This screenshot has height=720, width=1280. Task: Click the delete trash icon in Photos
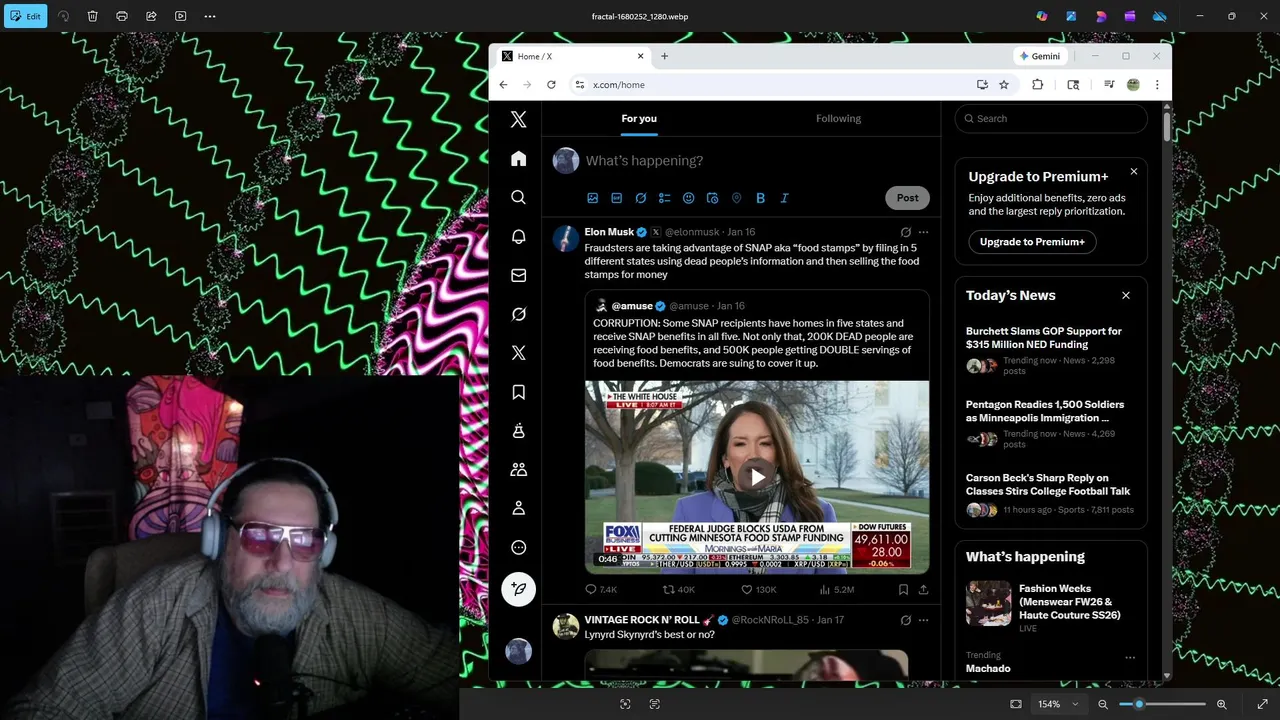click(93, 16)
